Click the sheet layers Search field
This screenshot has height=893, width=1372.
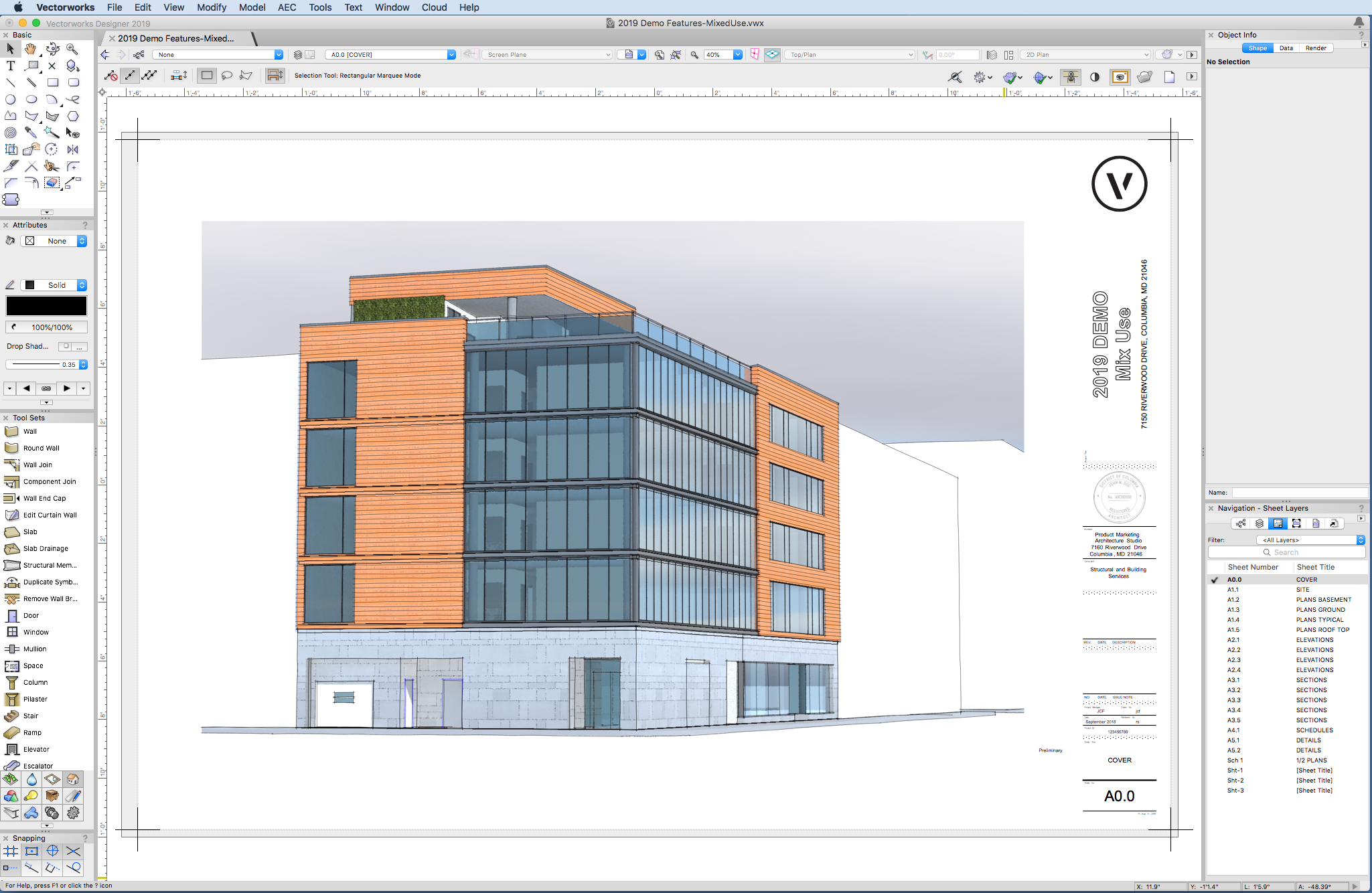pos(1286,552)
